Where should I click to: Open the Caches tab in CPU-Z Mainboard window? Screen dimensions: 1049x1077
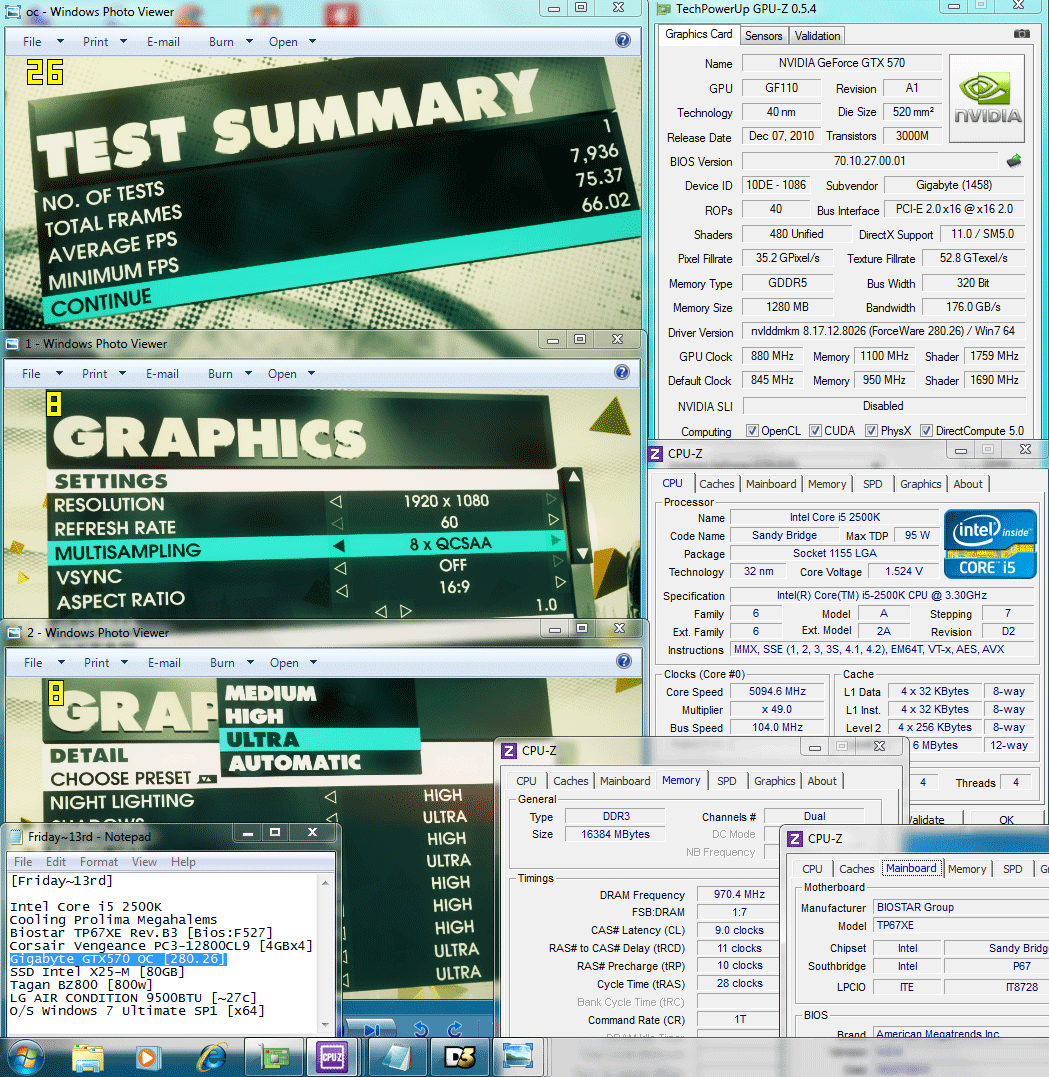[x=857, y=869]
